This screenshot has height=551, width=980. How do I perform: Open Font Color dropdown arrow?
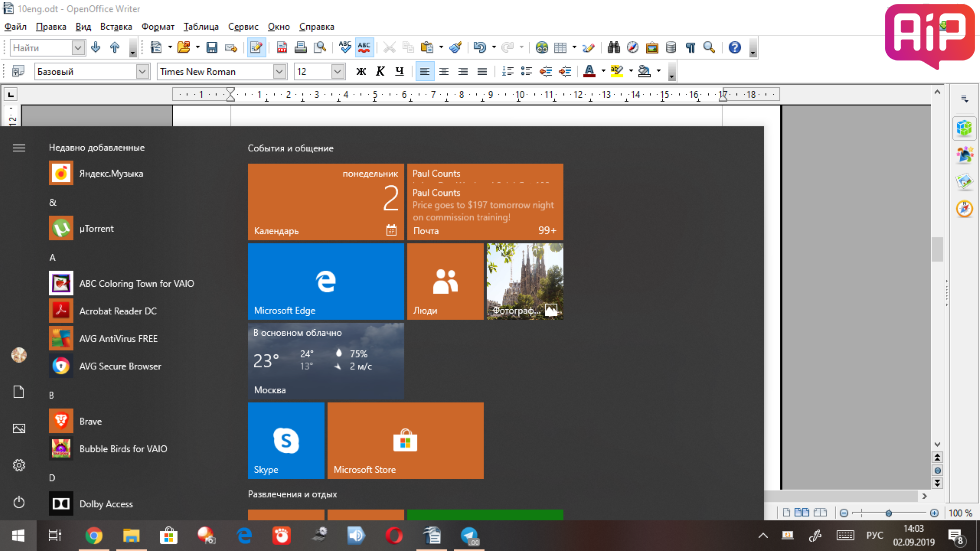pos(603,71)
